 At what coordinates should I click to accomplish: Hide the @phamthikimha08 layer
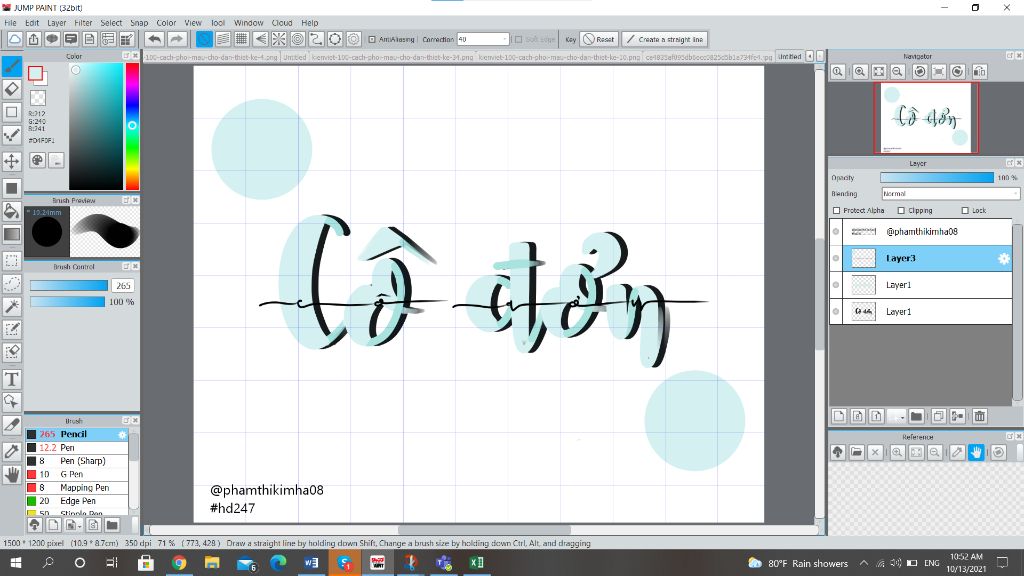click(836, 232)
